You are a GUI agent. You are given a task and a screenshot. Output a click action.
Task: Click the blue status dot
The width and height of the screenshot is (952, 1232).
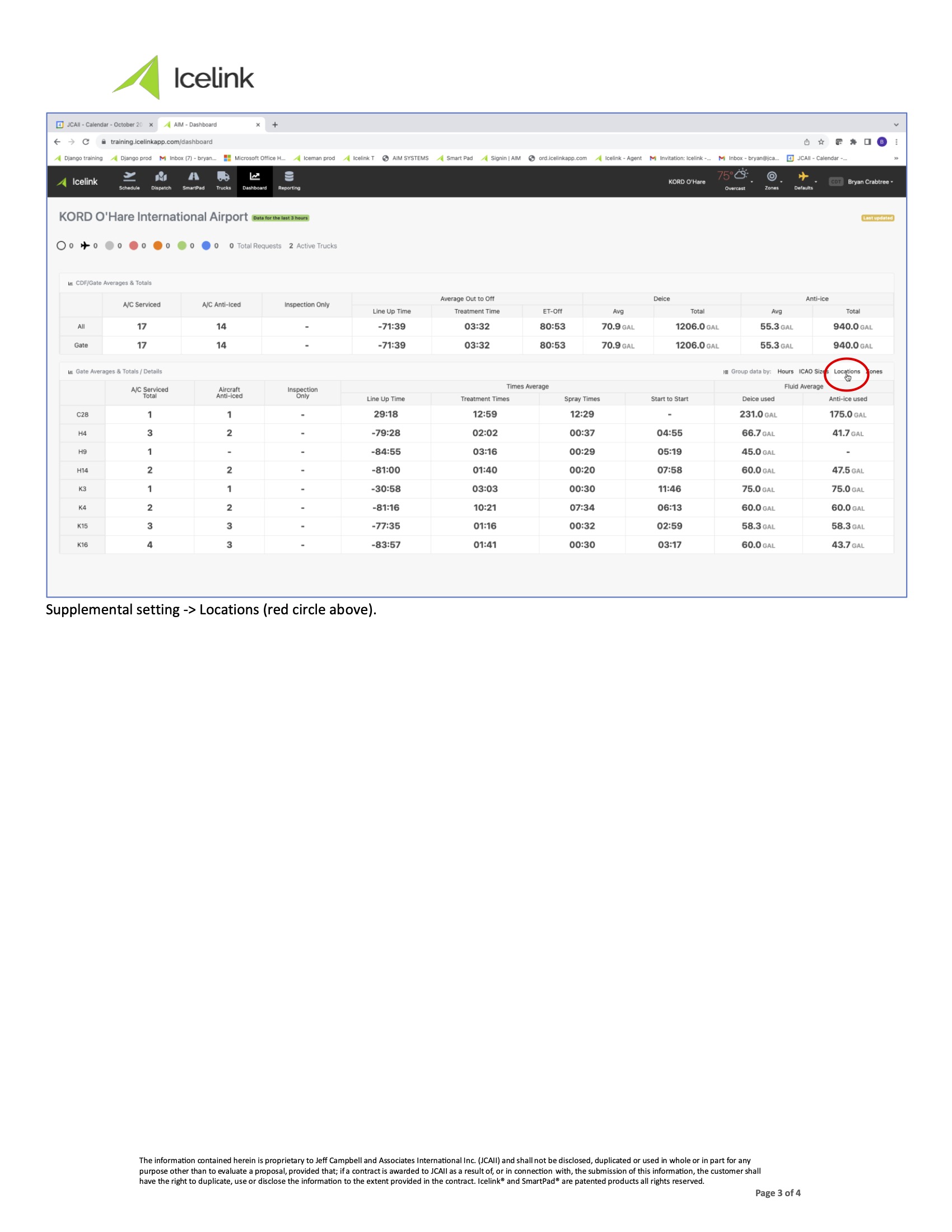click(x=207, y=245)
